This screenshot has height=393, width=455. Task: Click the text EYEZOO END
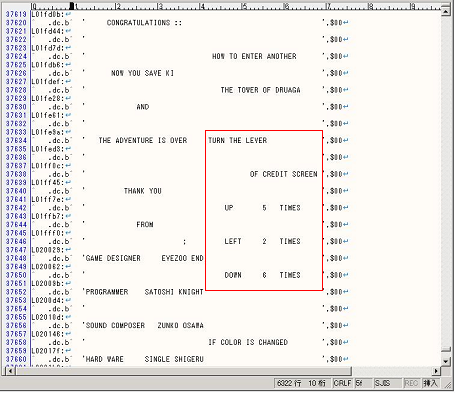pos(182,258)
